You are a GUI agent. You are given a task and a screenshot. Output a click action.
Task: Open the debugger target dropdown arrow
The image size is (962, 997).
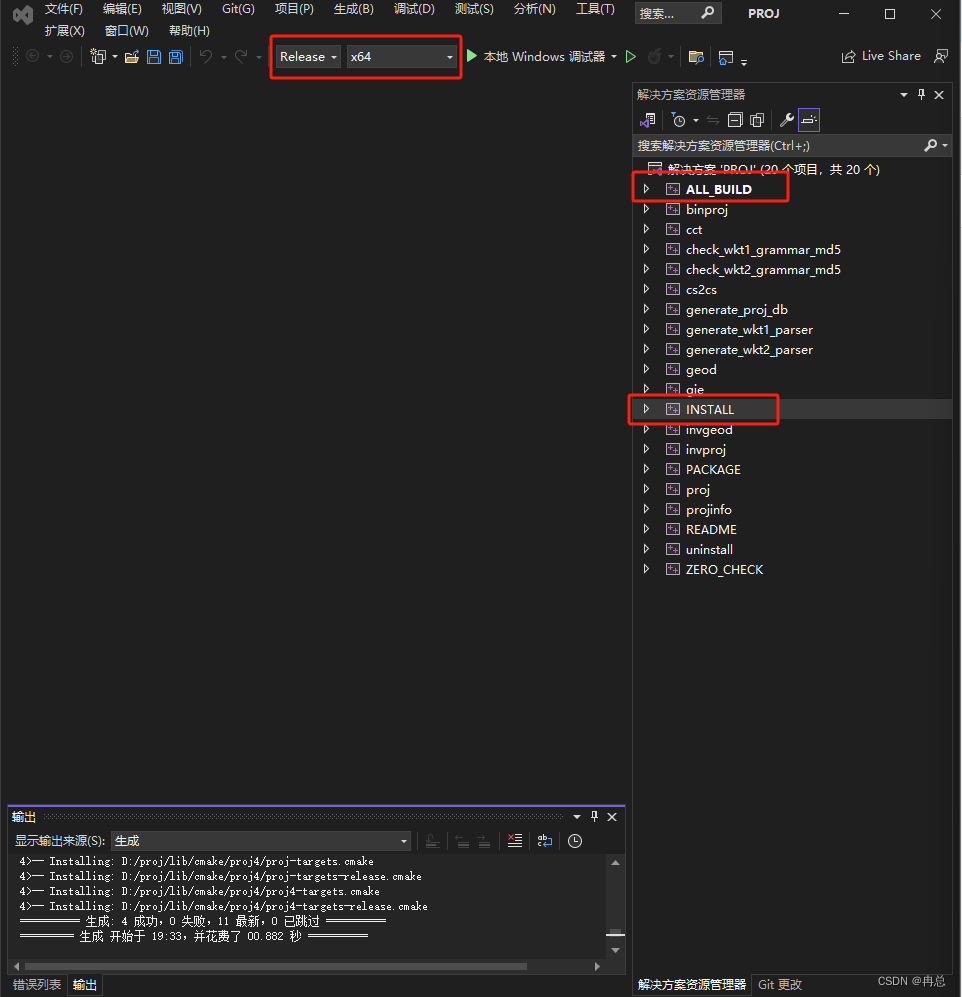point(614,57)
